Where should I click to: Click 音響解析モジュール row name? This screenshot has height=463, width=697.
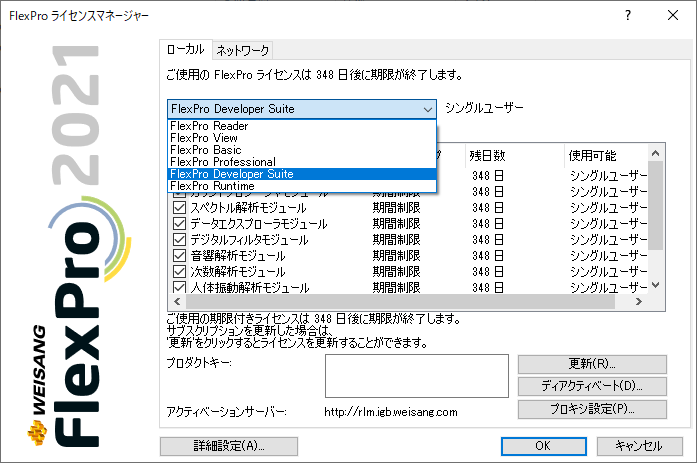point(238,256)
